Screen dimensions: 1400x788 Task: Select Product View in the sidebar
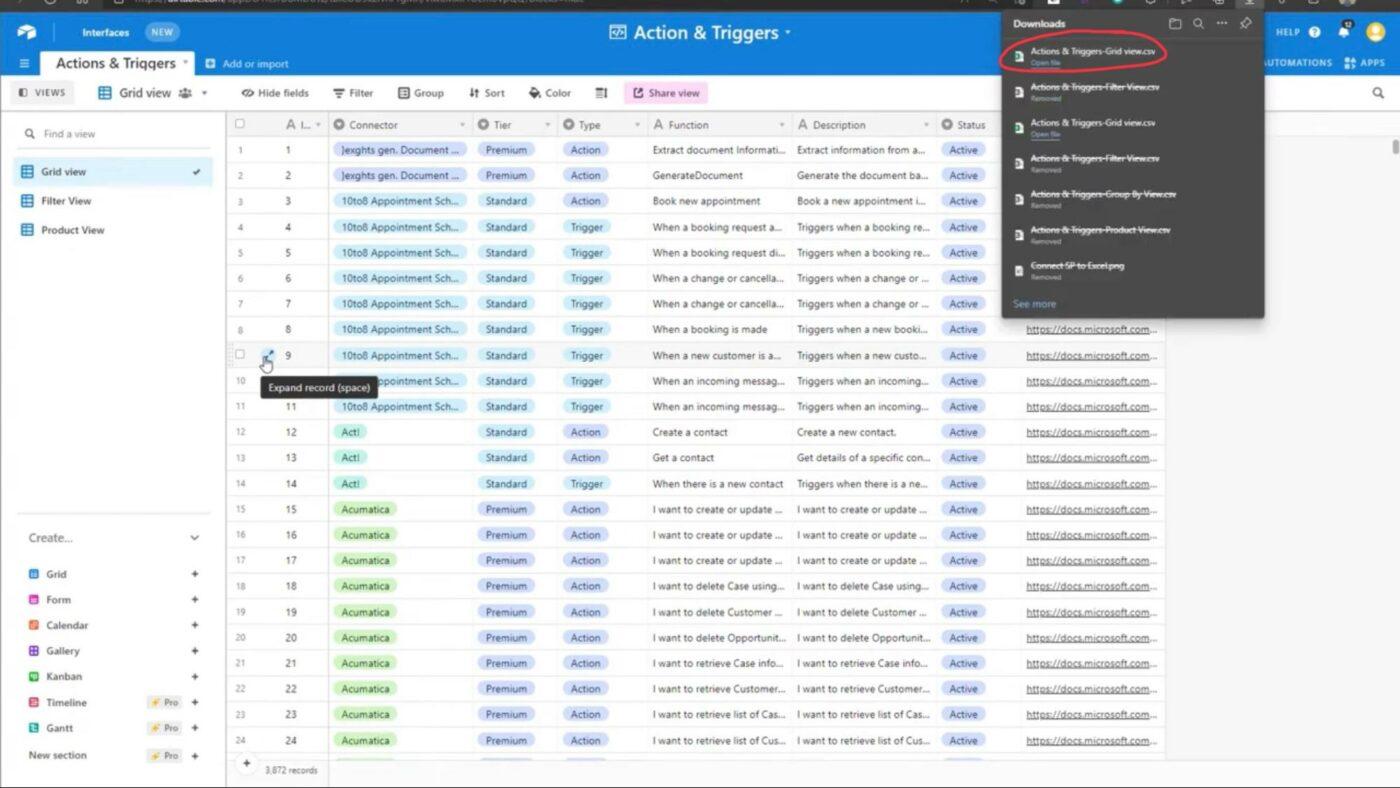click(72, 230)
